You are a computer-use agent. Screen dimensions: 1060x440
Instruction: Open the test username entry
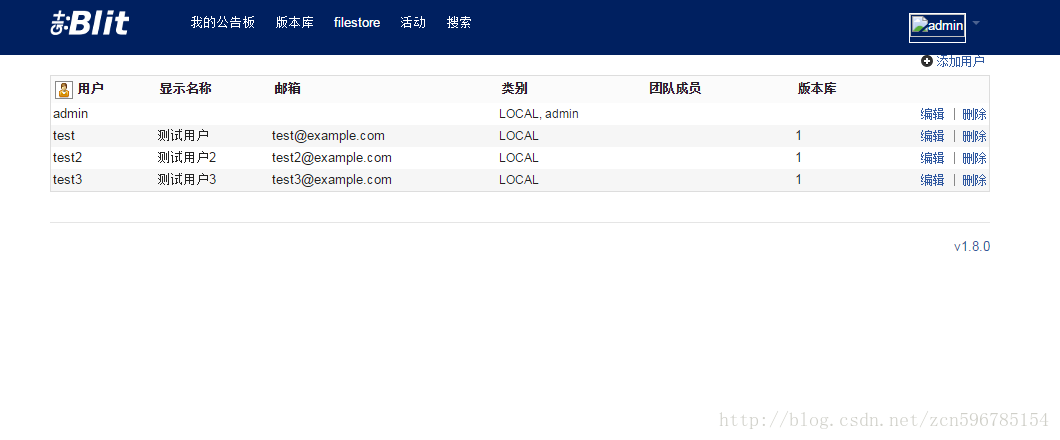point(64,135)
